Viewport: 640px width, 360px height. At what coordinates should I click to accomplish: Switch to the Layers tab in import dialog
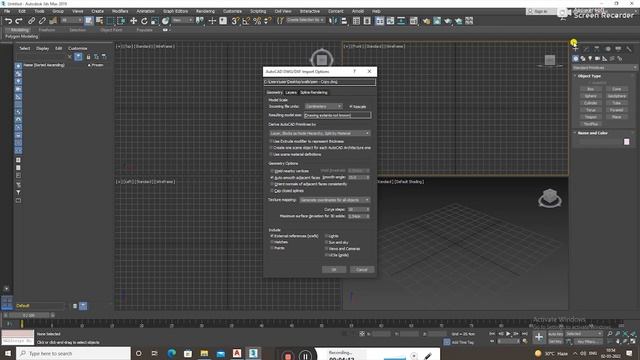tap(291, 93)
